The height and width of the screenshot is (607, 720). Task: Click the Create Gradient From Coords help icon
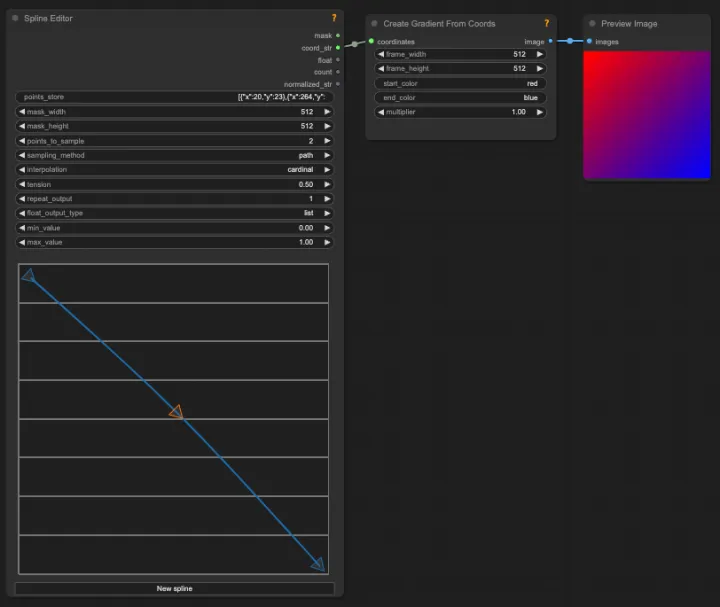546,23
